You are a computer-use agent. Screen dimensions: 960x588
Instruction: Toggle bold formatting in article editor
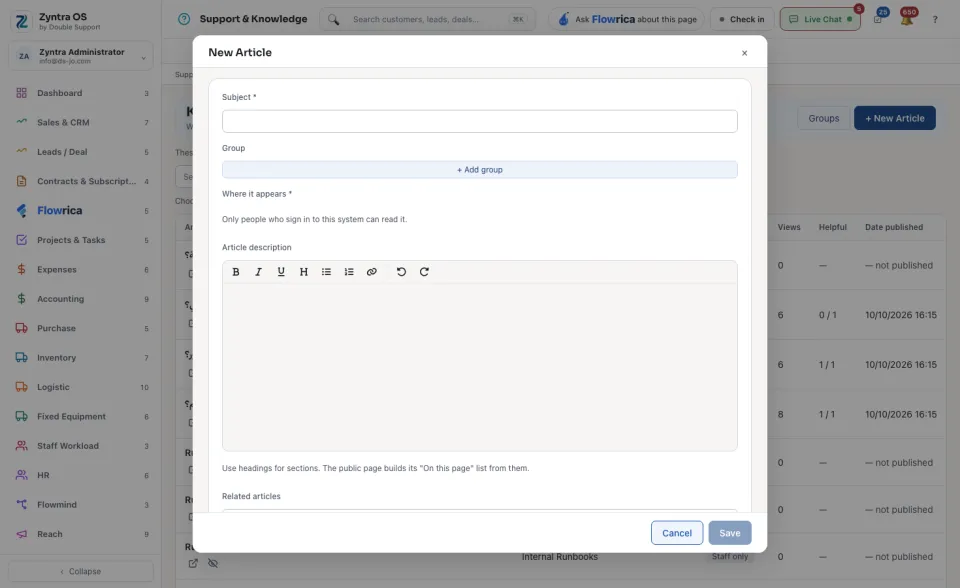[x=236, y=272]
